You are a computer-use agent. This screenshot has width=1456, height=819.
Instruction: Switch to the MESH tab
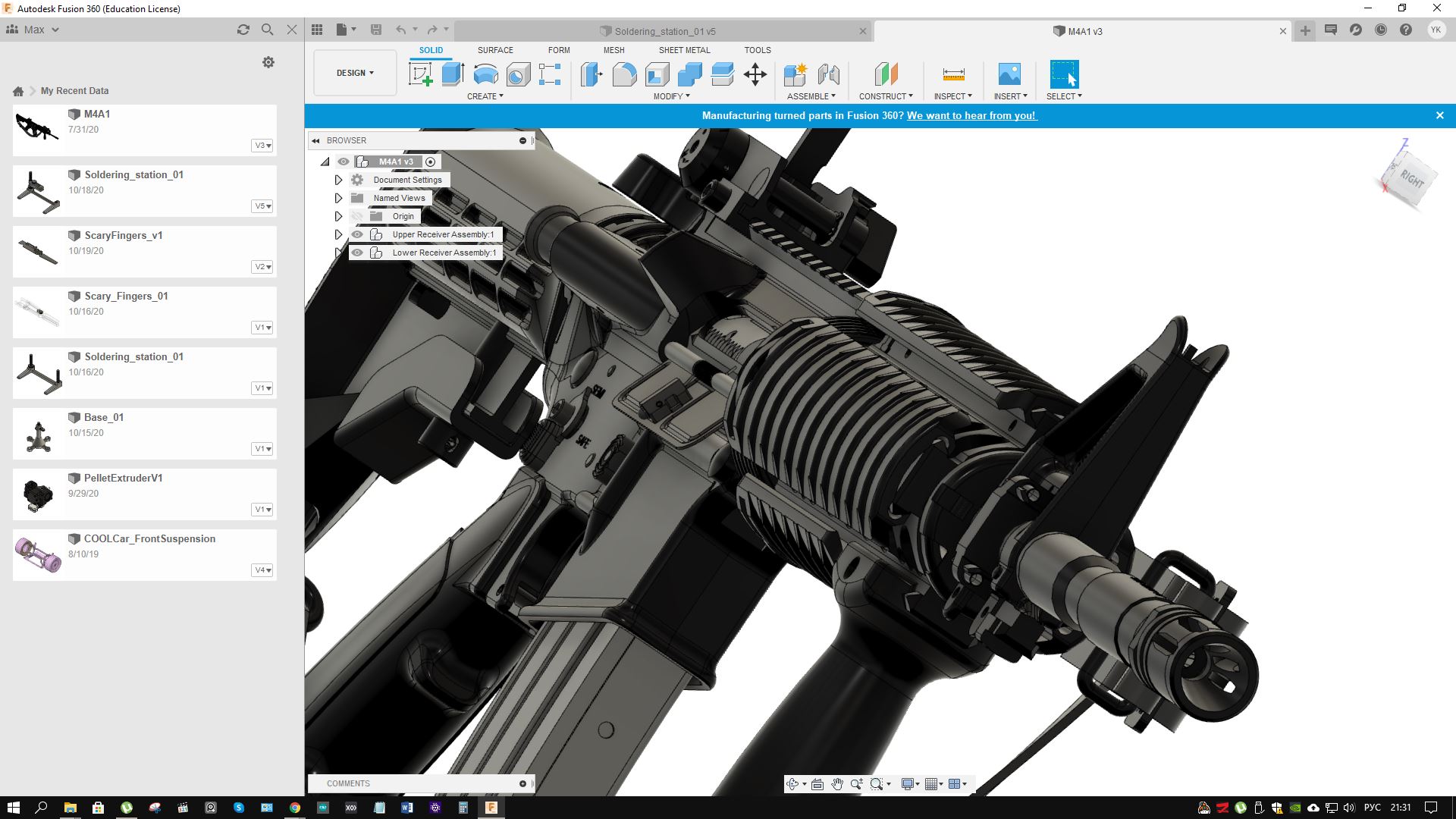point(614,50)
